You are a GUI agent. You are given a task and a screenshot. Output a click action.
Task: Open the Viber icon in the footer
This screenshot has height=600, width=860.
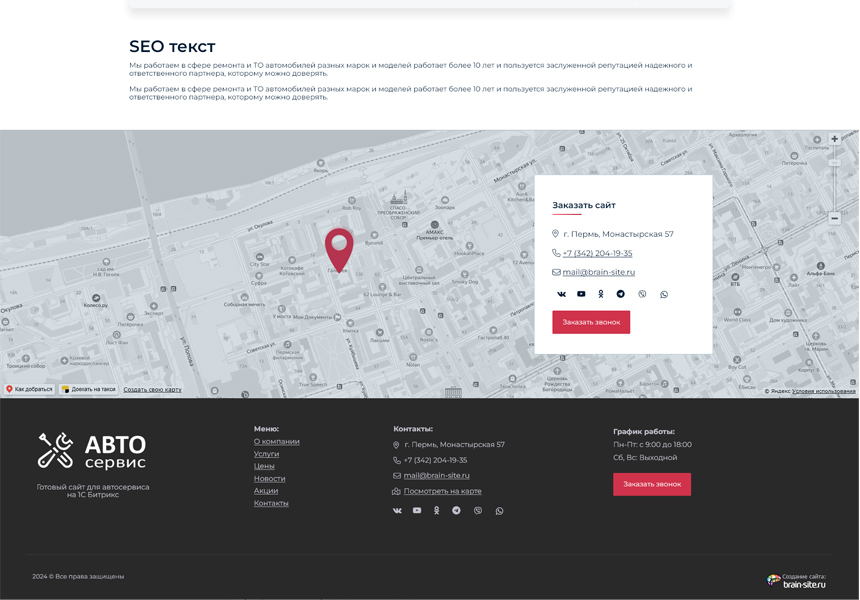478,510
